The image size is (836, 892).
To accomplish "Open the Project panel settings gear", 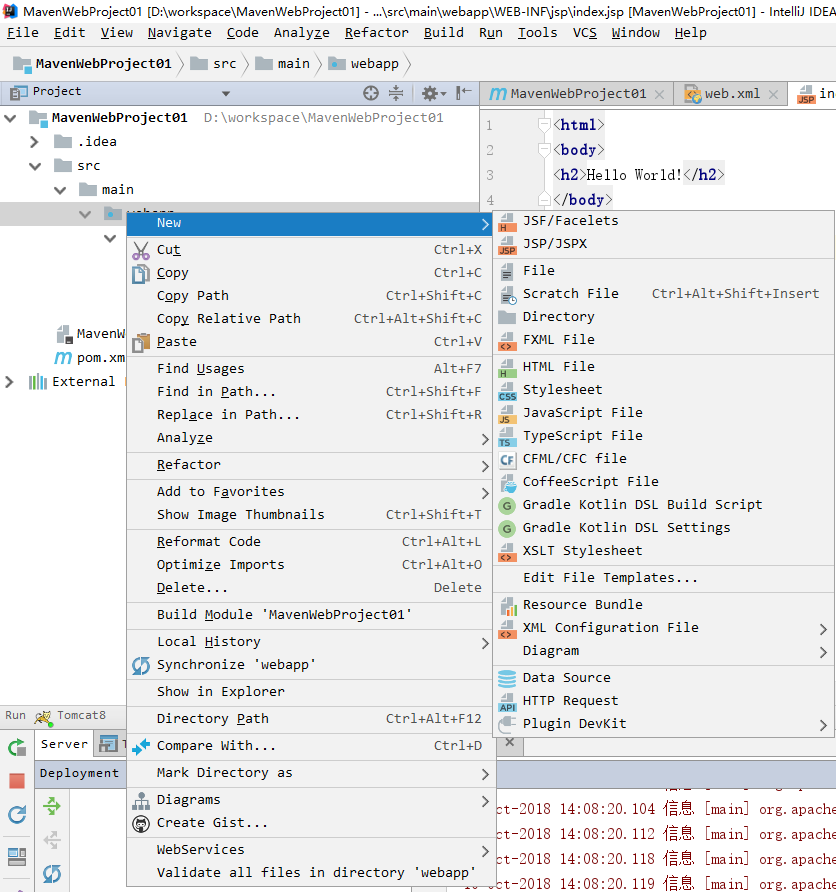I will [x=433, y=93].
